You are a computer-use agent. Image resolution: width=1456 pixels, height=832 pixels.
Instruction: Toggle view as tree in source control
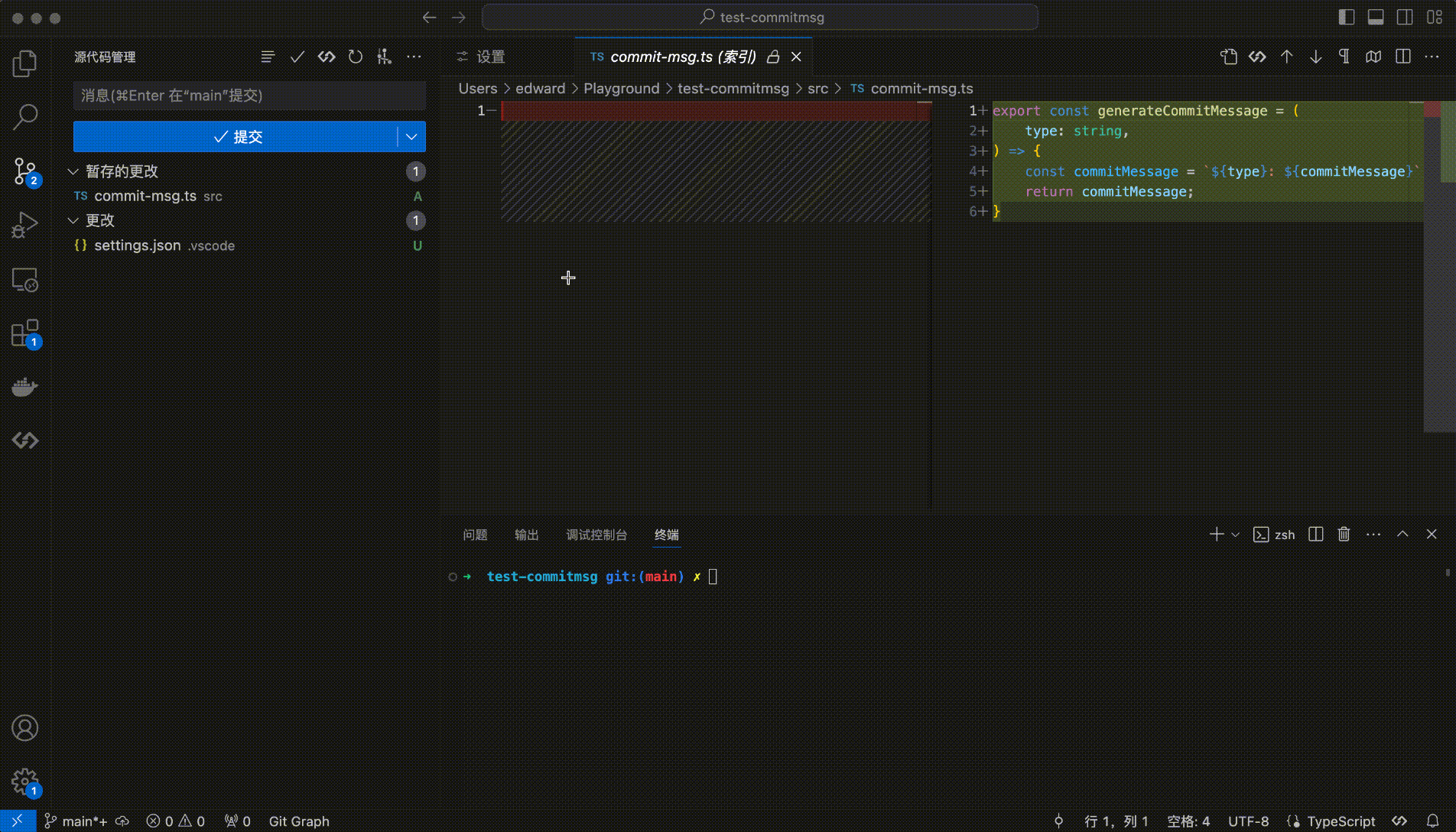tap(268, 57)
